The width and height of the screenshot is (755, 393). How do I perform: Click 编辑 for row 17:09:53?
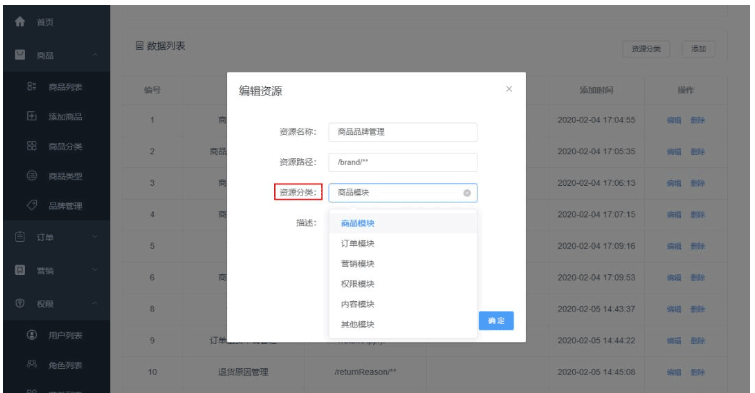coord(674,277)
